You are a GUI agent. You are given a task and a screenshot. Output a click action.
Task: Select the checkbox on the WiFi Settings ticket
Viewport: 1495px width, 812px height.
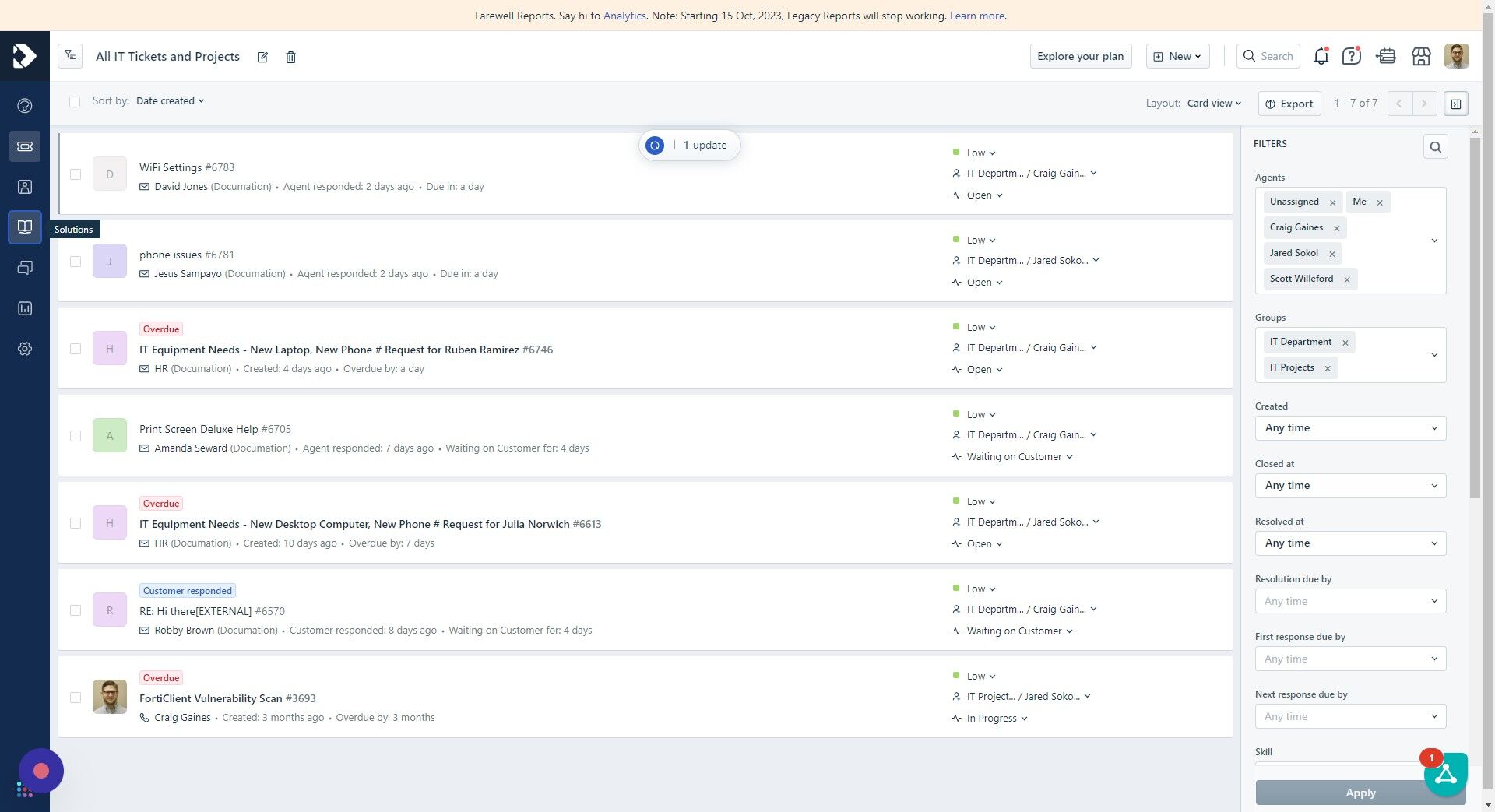(x=75, y=174)
